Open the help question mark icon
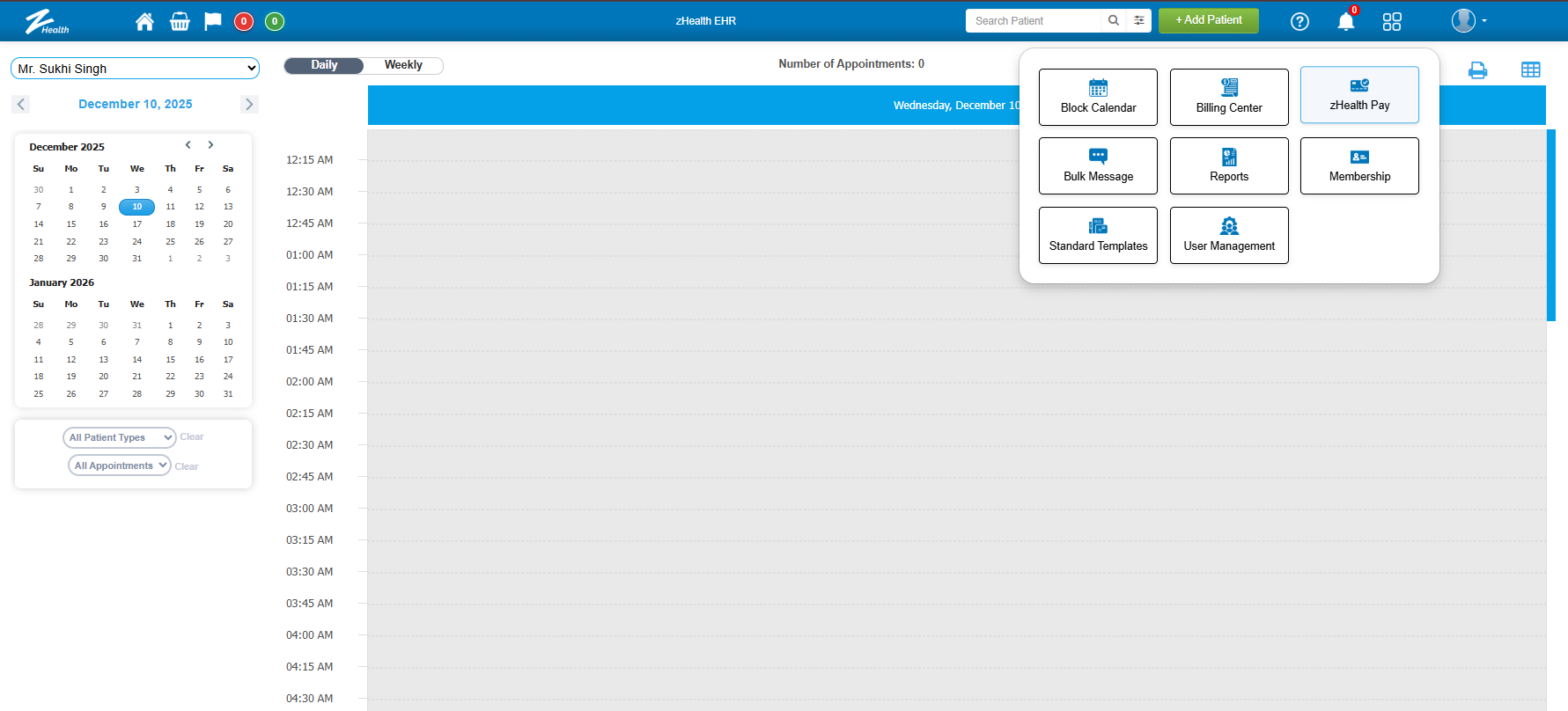The image size is (1568, 711). click(1299, 21)
